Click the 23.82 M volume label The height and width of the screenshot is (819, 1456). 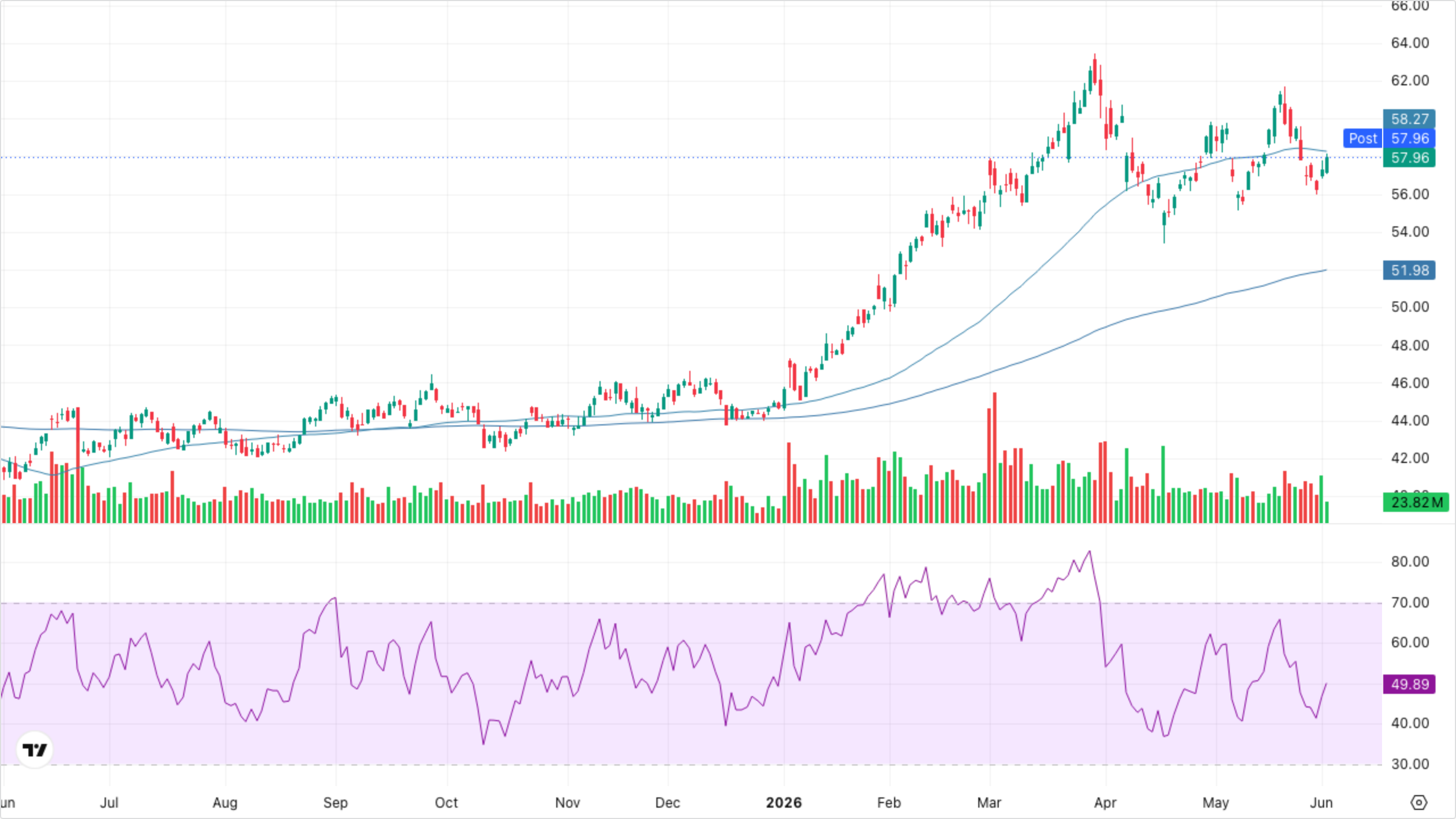pos(1416,502)
